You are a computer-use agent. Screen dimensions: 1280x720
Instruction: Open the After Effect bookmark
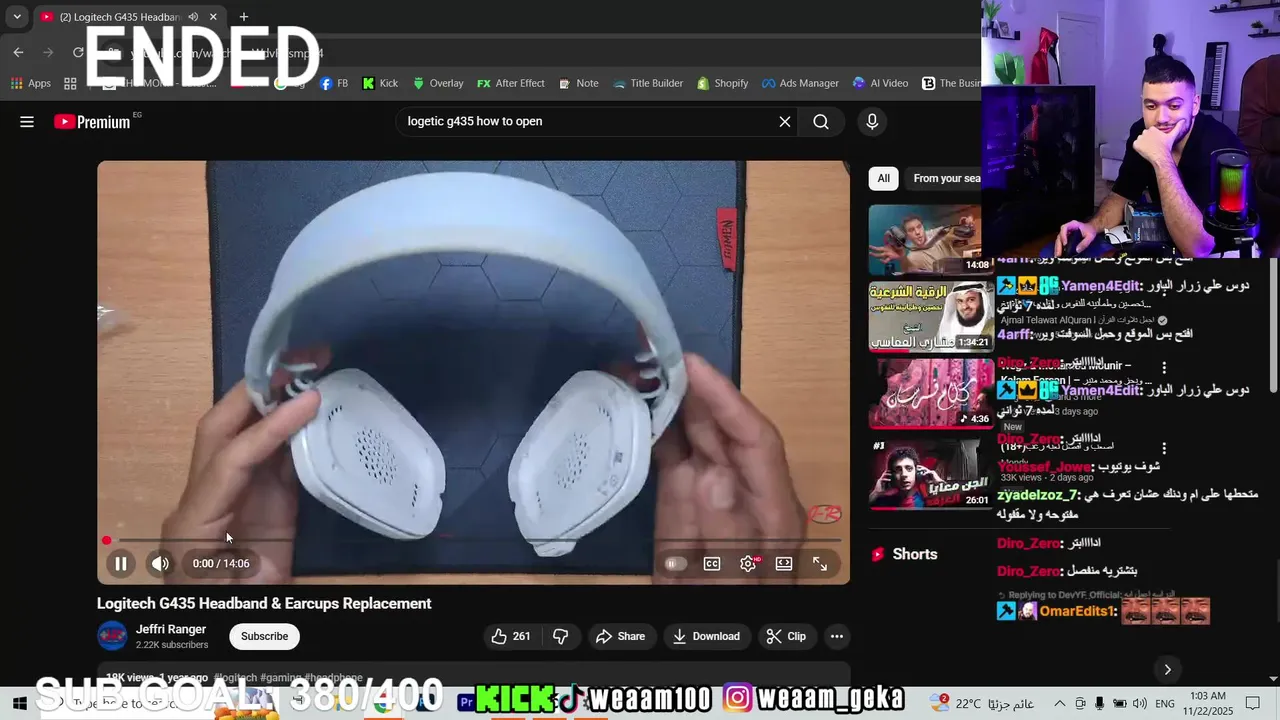[x=511, y=84]
